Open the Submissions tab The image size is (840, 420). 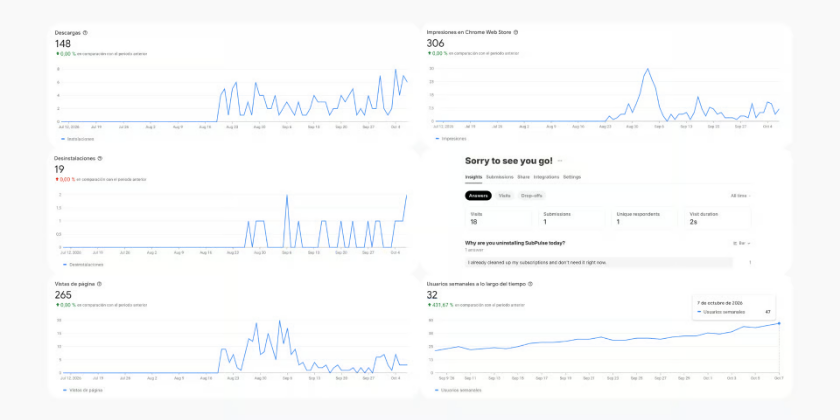click(500, 177)
